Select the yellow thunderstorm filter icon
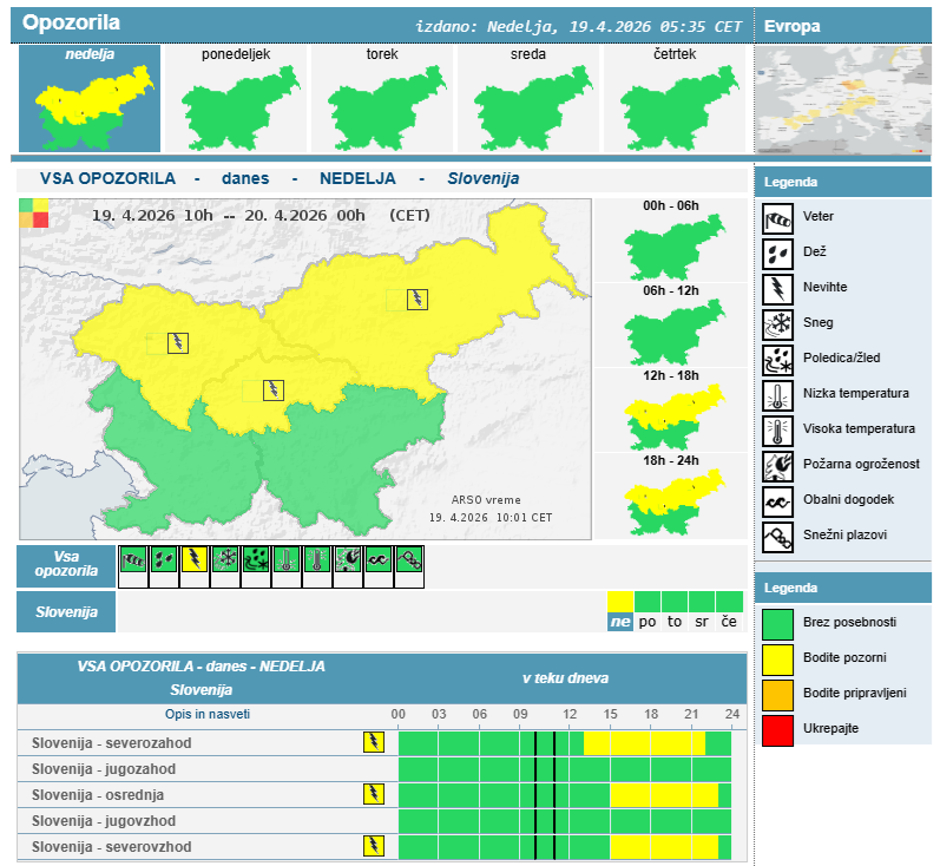The image size is (940, 866). [194, 560]
